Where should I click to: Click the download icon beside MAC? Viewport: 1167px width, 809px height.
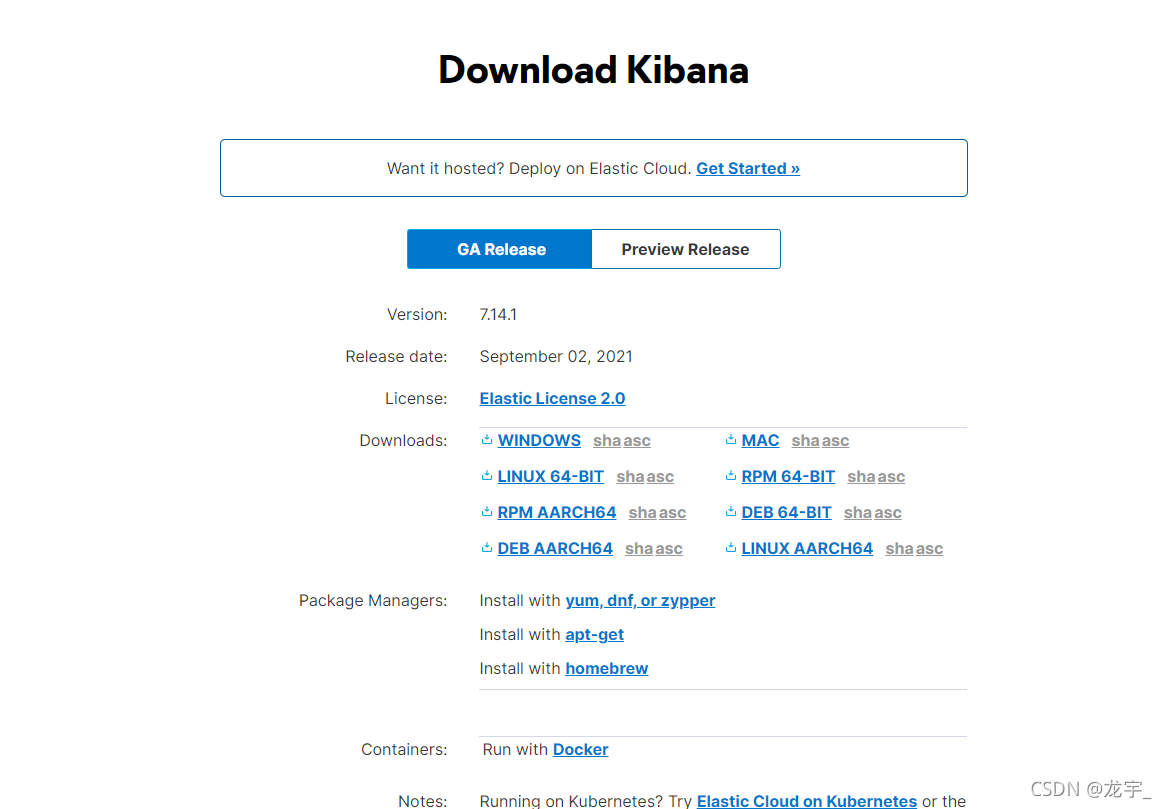[731, 440]
